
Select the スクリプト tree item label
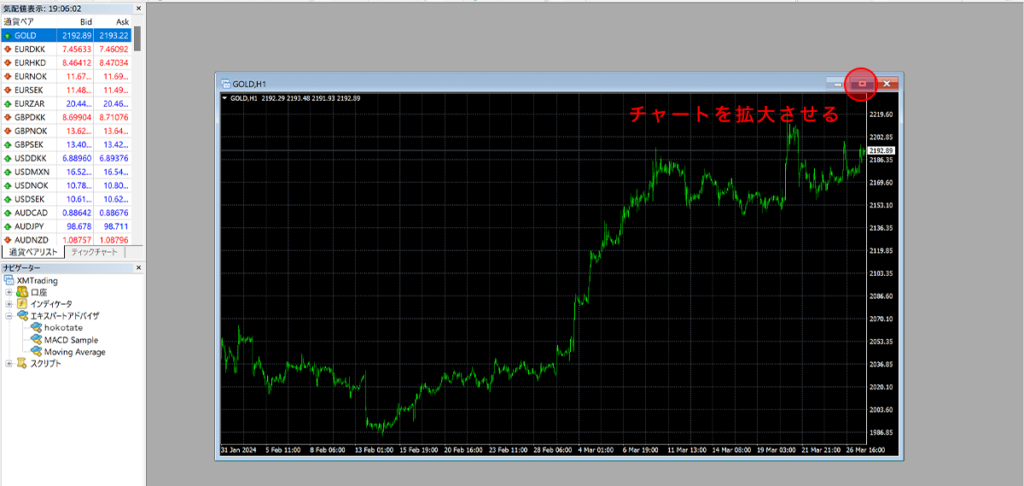click(46, 363)
